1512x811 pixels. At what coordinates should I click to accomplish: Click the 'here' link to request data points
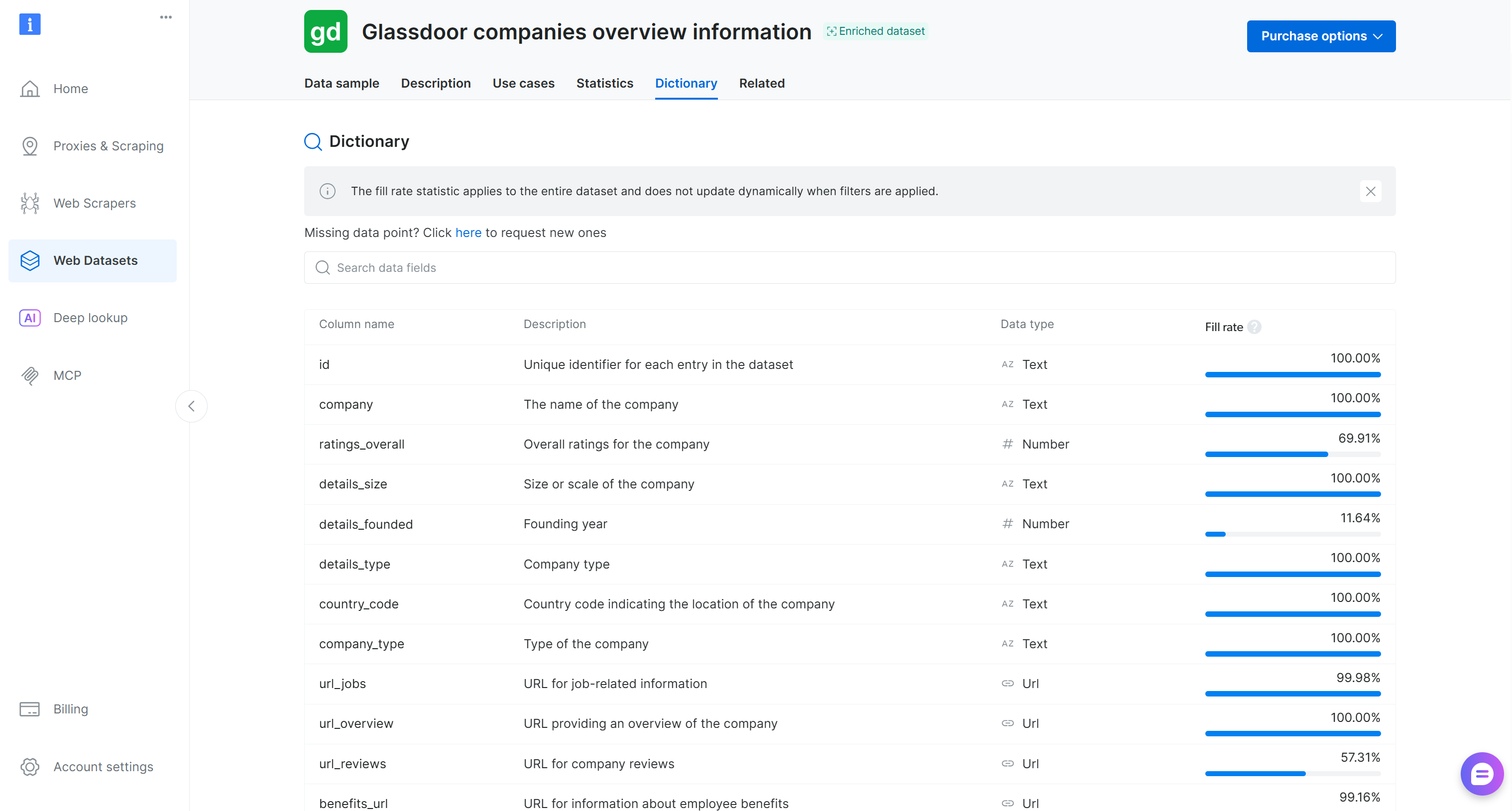click(x=468, y=233)
